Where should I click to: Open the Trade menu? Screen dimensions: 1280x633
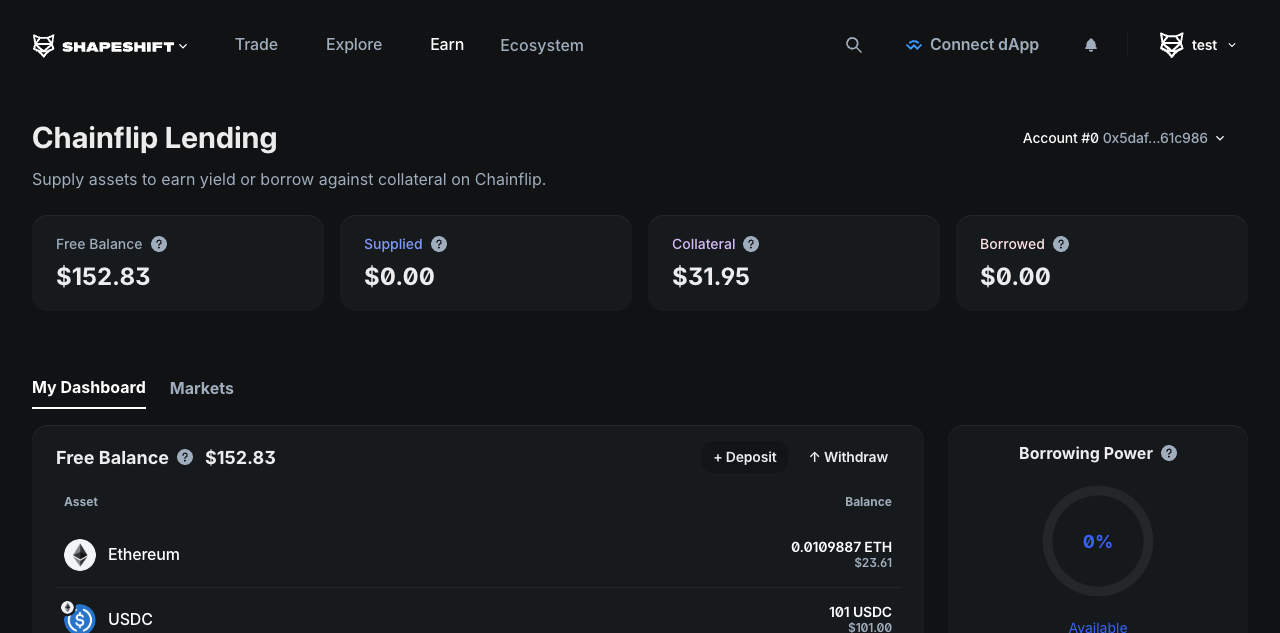tap(256, 45)
